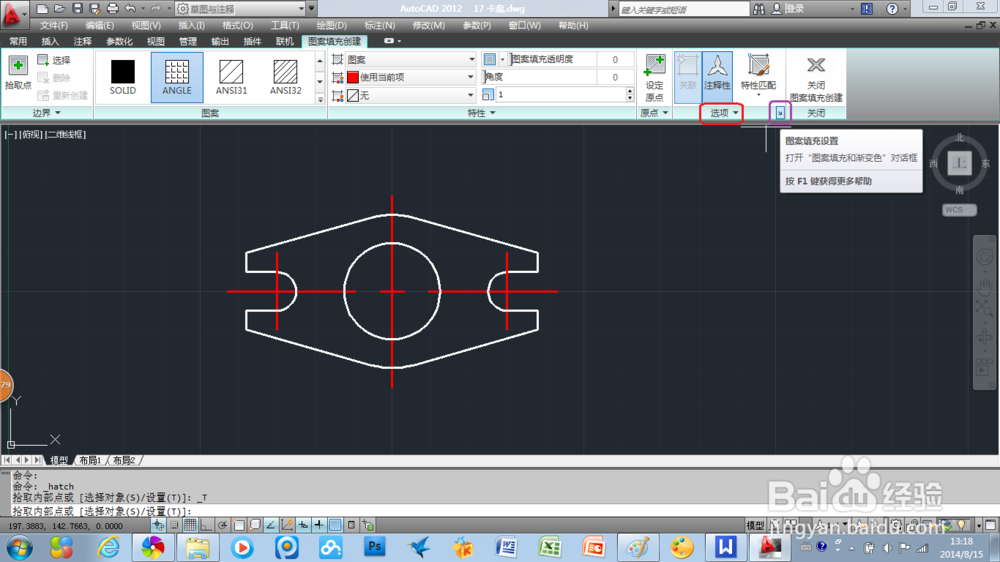Toggle the Associative (关联) hatch option
Image resolution: width=1000 pixels, height=562 pixels.
coord(688,77)
